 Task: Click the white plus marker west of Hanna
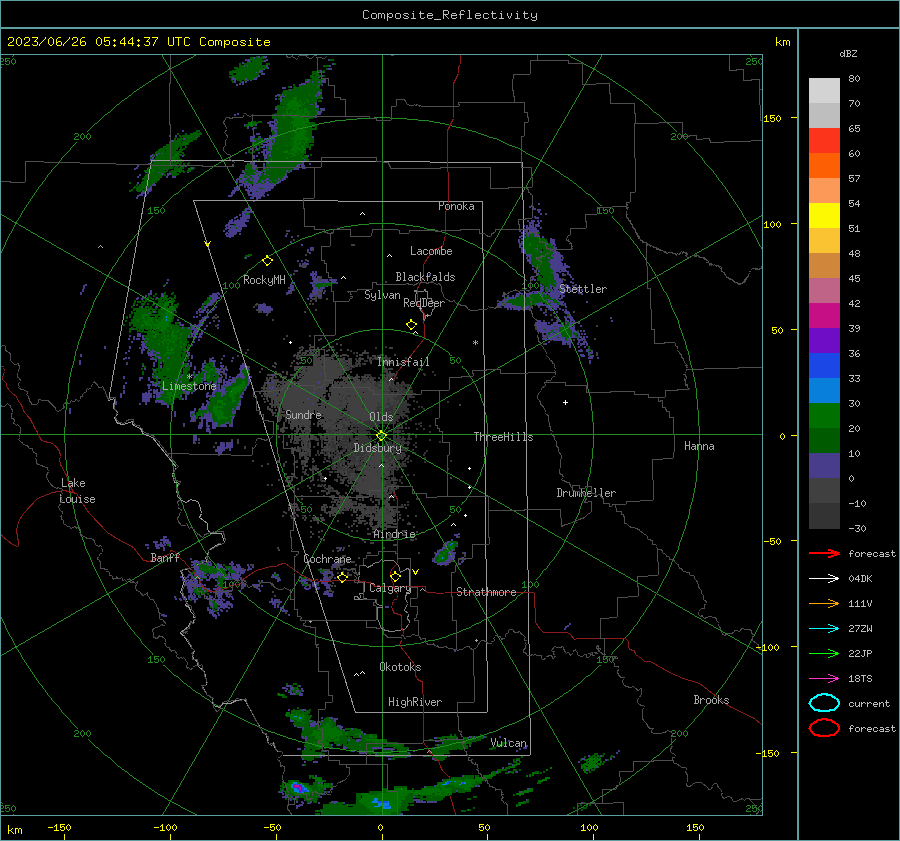(565, 402)
